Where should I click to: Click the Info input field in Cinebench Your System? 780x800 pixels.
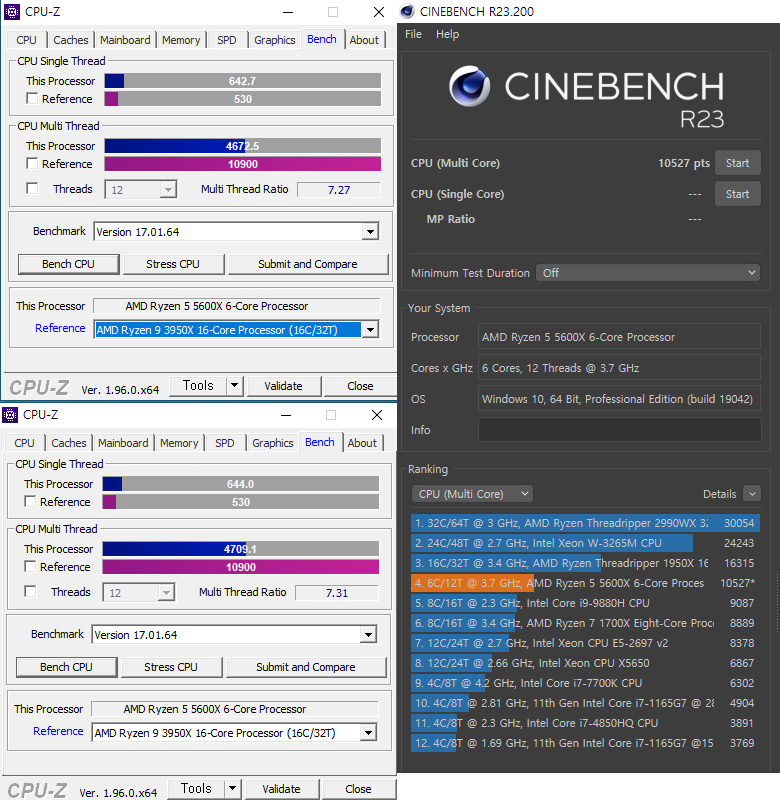[619, 430]
